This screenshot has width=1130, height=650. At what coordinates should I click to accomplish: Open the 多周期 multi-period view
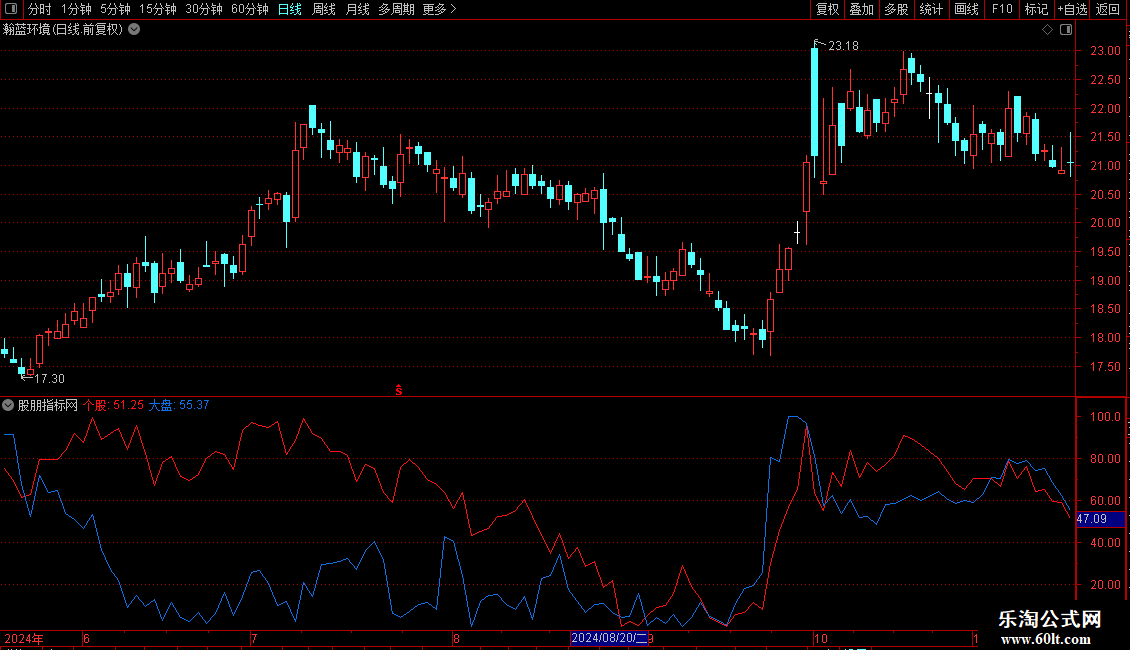click(x=396, y=9)
